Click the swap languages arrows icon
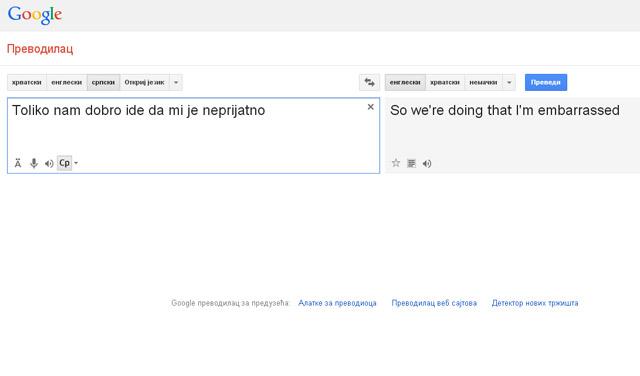This screenshot has width=640, height=376. tap(369, 82)
